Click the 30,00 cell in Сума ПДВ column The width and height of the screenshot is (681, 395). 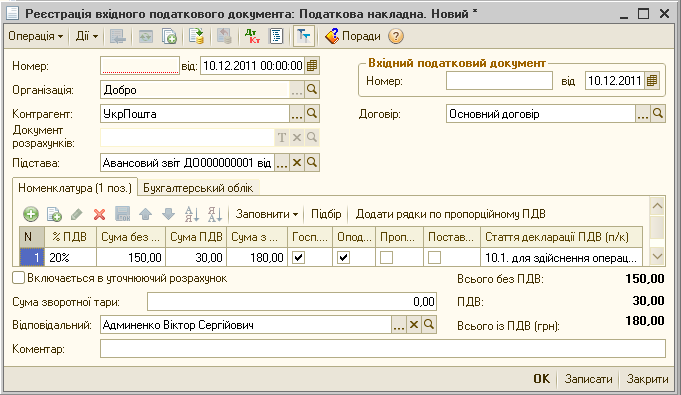pos(196,258)
